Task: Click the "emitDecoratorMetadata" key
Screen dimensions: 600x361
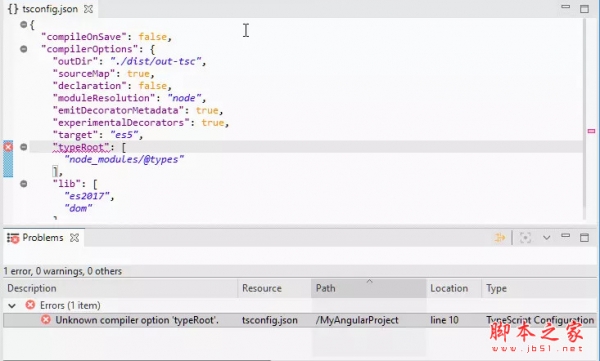Action: [x=118, y=110]
